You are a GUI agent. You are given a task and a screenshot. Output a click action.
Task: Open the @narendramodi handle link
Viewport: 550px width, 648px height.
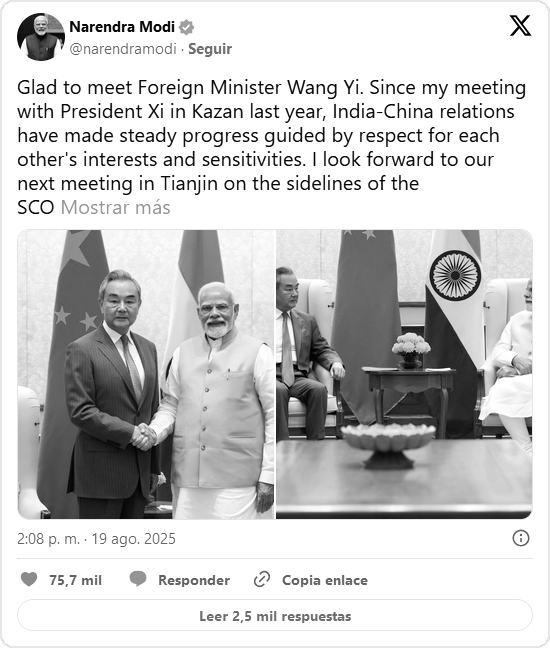pos(123,49)
